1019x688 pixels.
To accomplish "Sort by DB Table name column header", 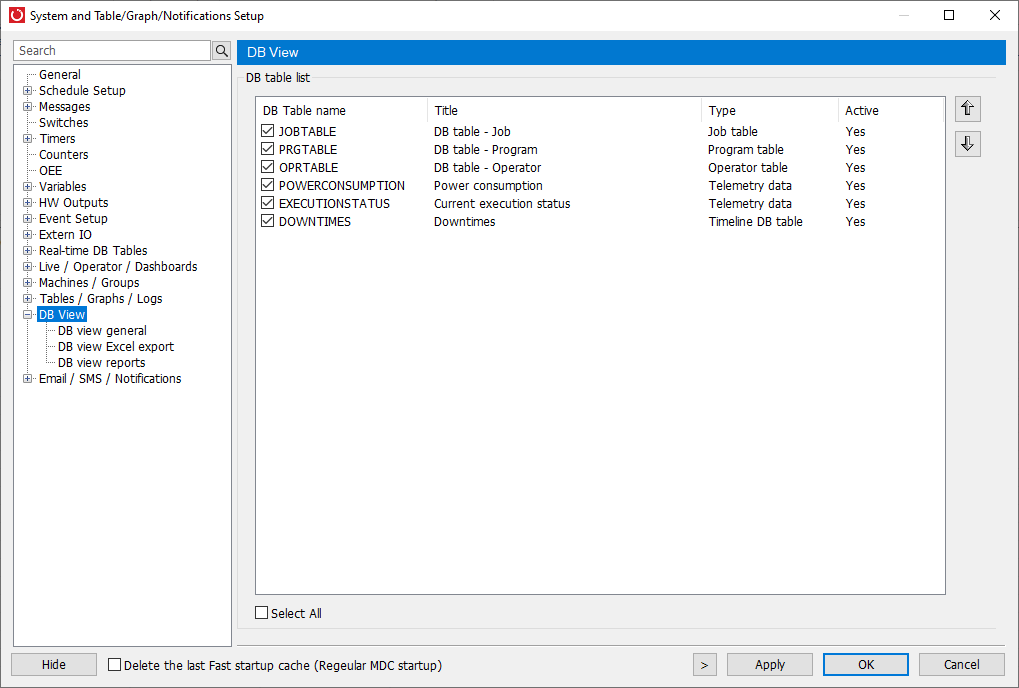I will (x=342, y=110).
